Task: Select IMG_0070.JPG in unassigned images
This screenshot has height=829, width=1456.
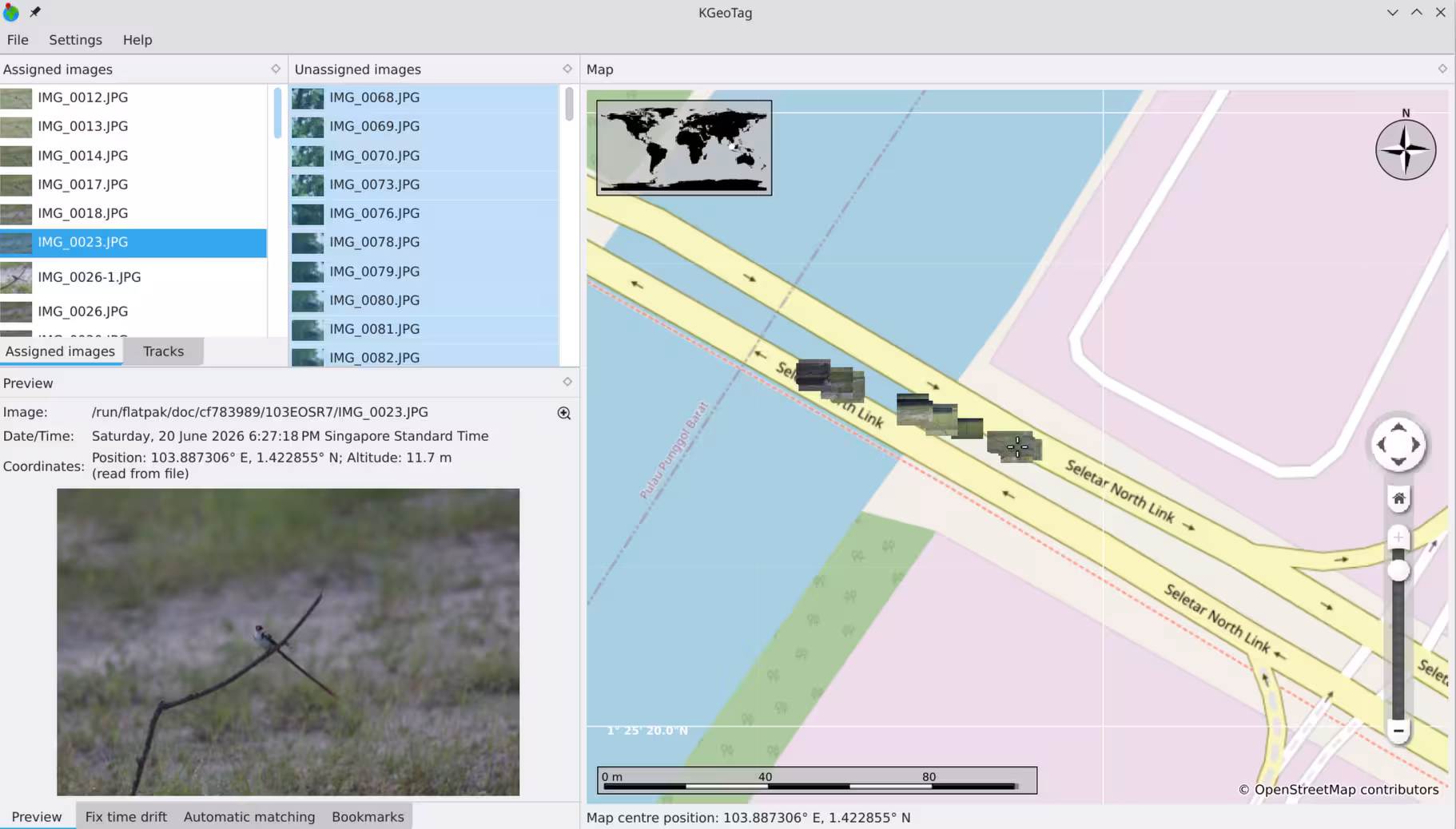Action: pos(424,156)
